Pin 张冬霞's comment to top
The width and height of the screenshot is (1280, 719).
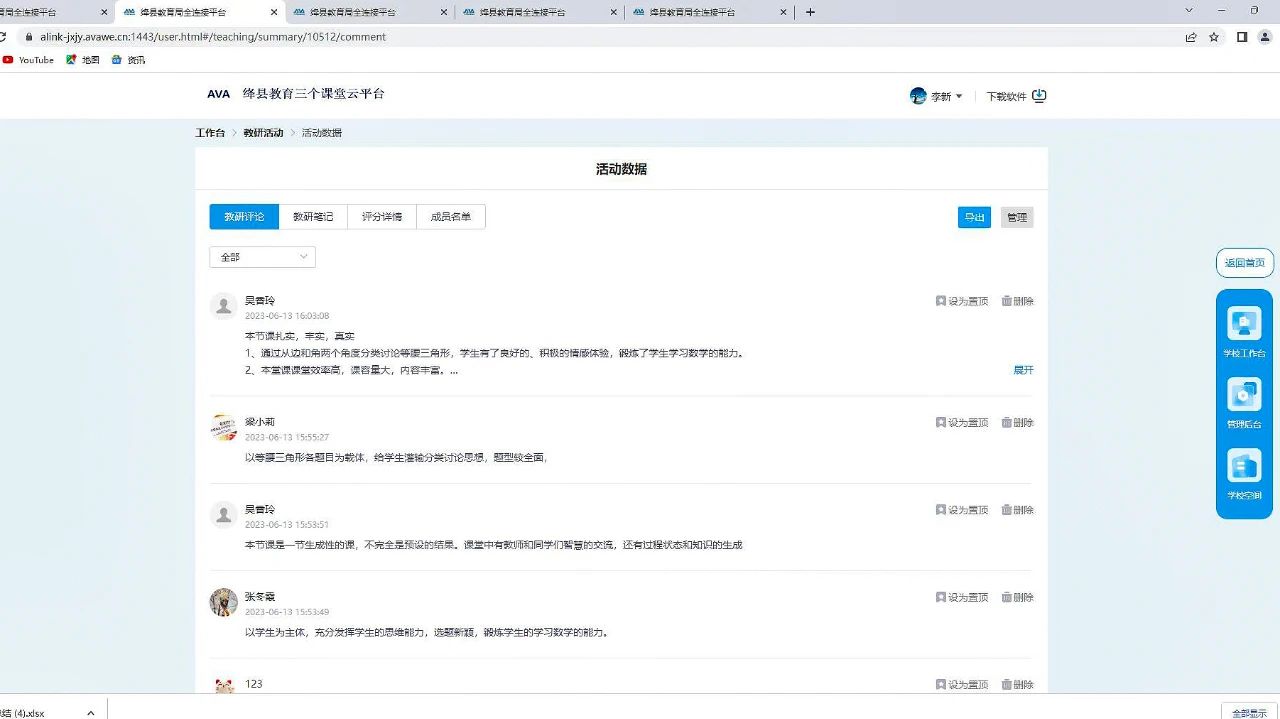[x=962, y=597]
